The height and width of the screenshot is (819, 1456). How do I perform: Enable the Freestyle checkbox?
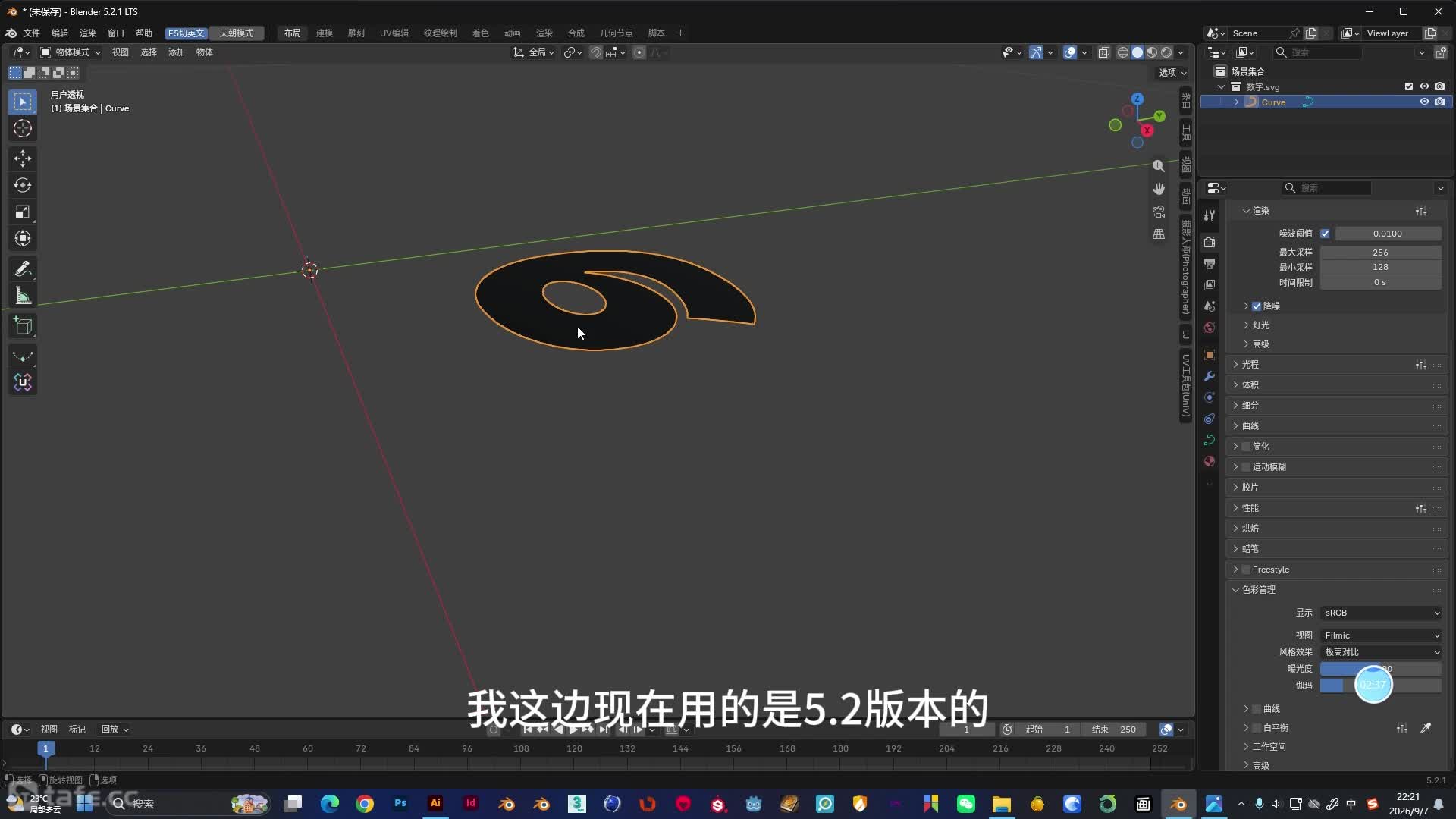point(1246,570)
